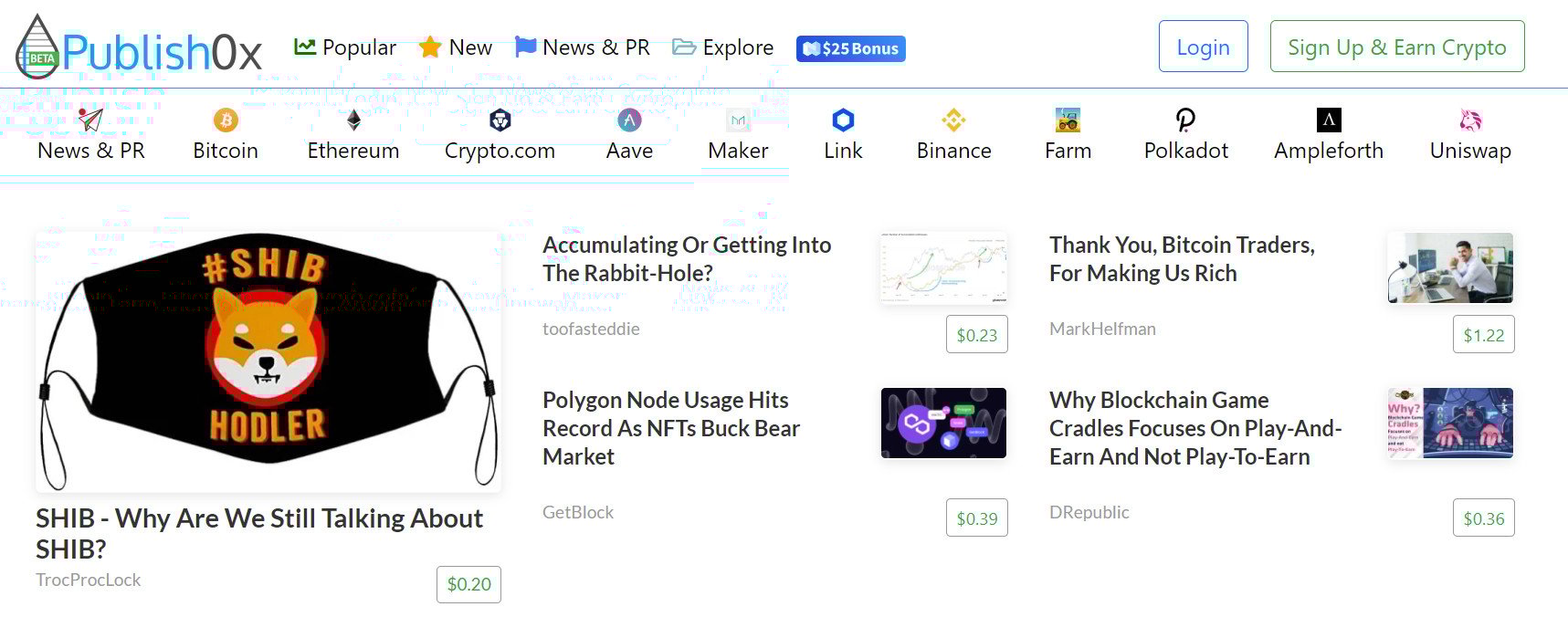1568x617 pixels.
Task: Open the Chainlink hexagon icon
Action: click(x=843, y=120)
